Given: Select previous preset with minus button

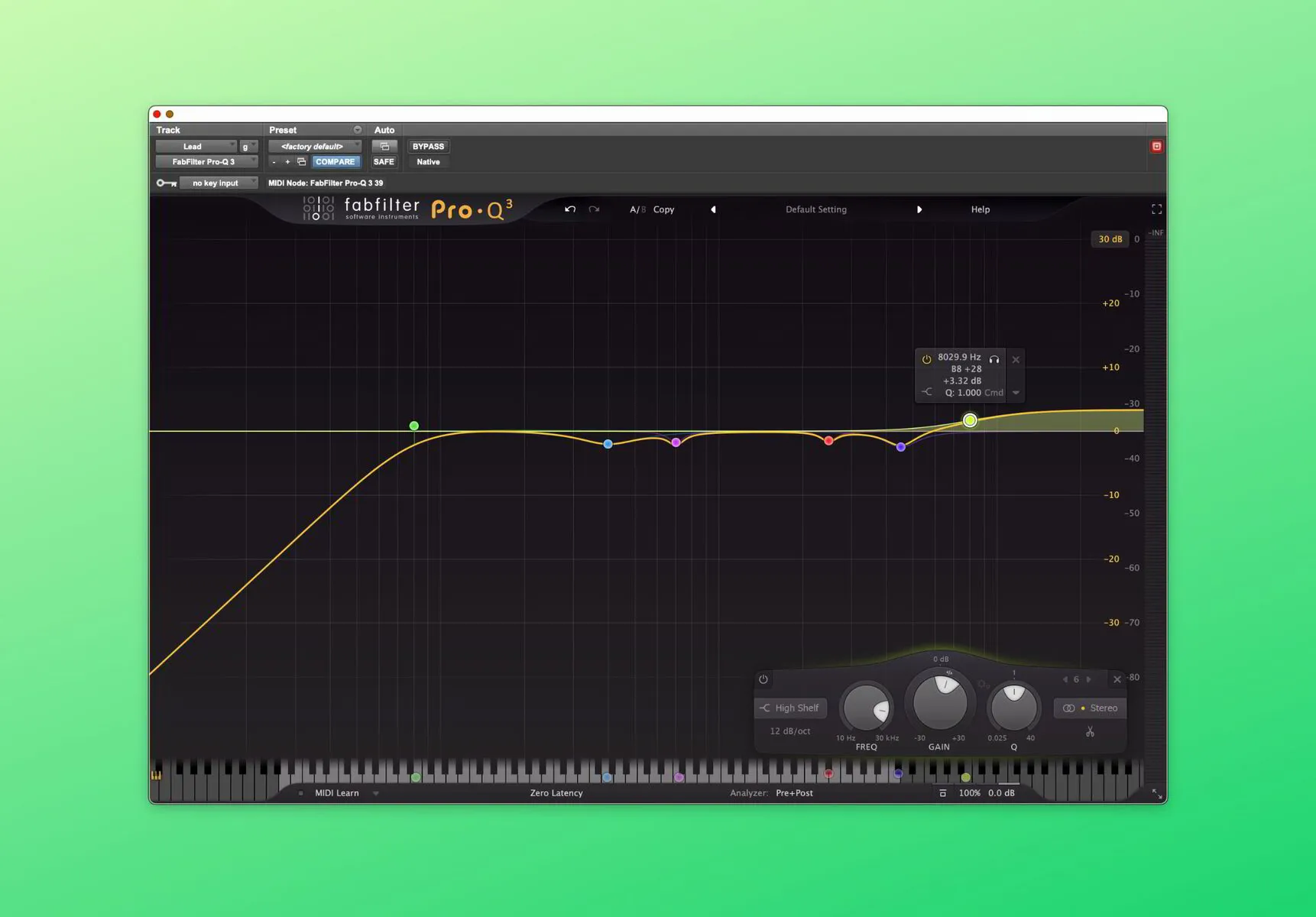Looking at the screenshot, I should click(274, 162).
